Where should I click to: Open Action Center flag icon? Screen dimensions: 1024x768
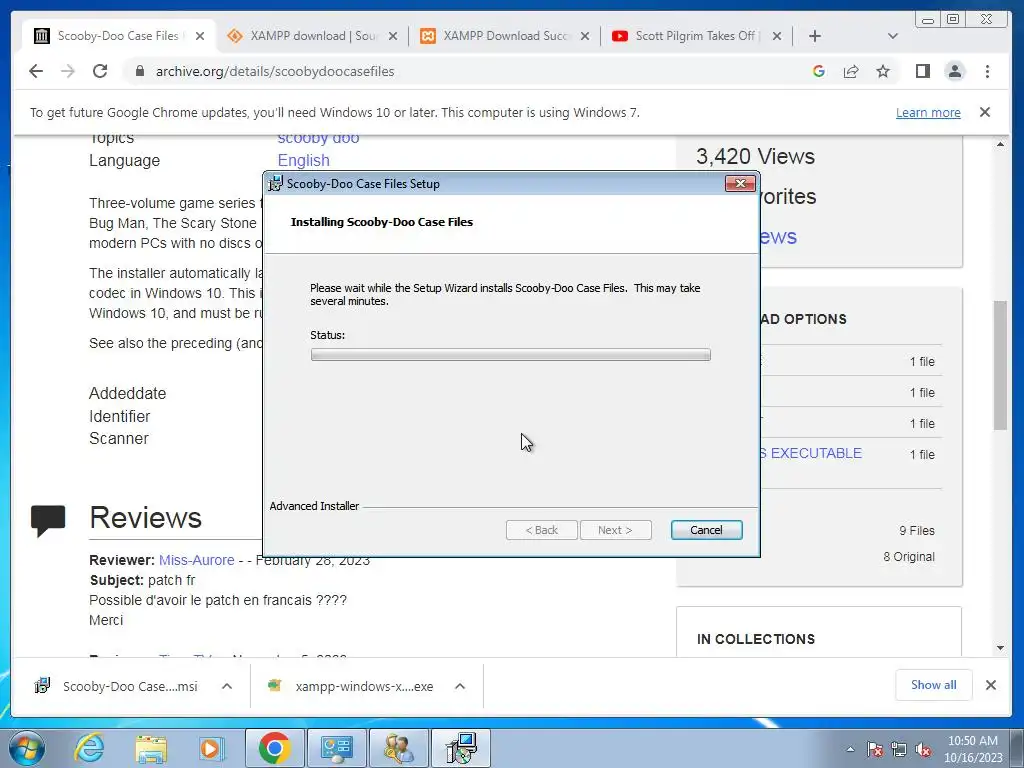[874, 750]
